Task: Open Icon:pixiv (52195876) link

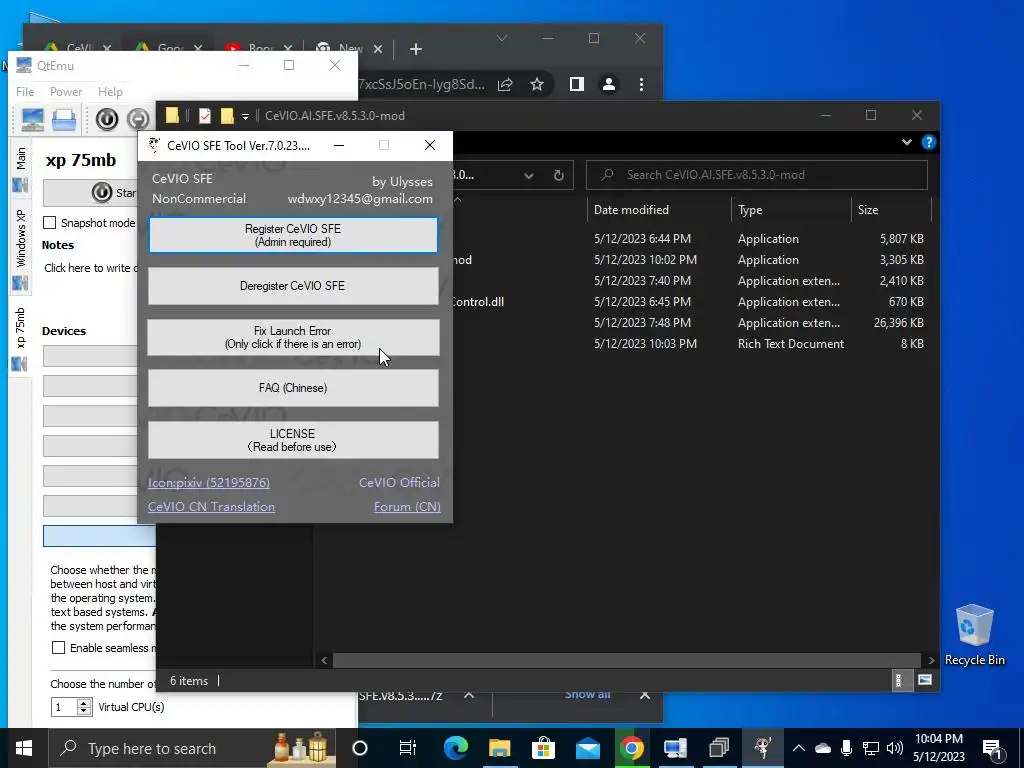Action: click(x=208, y=483)
